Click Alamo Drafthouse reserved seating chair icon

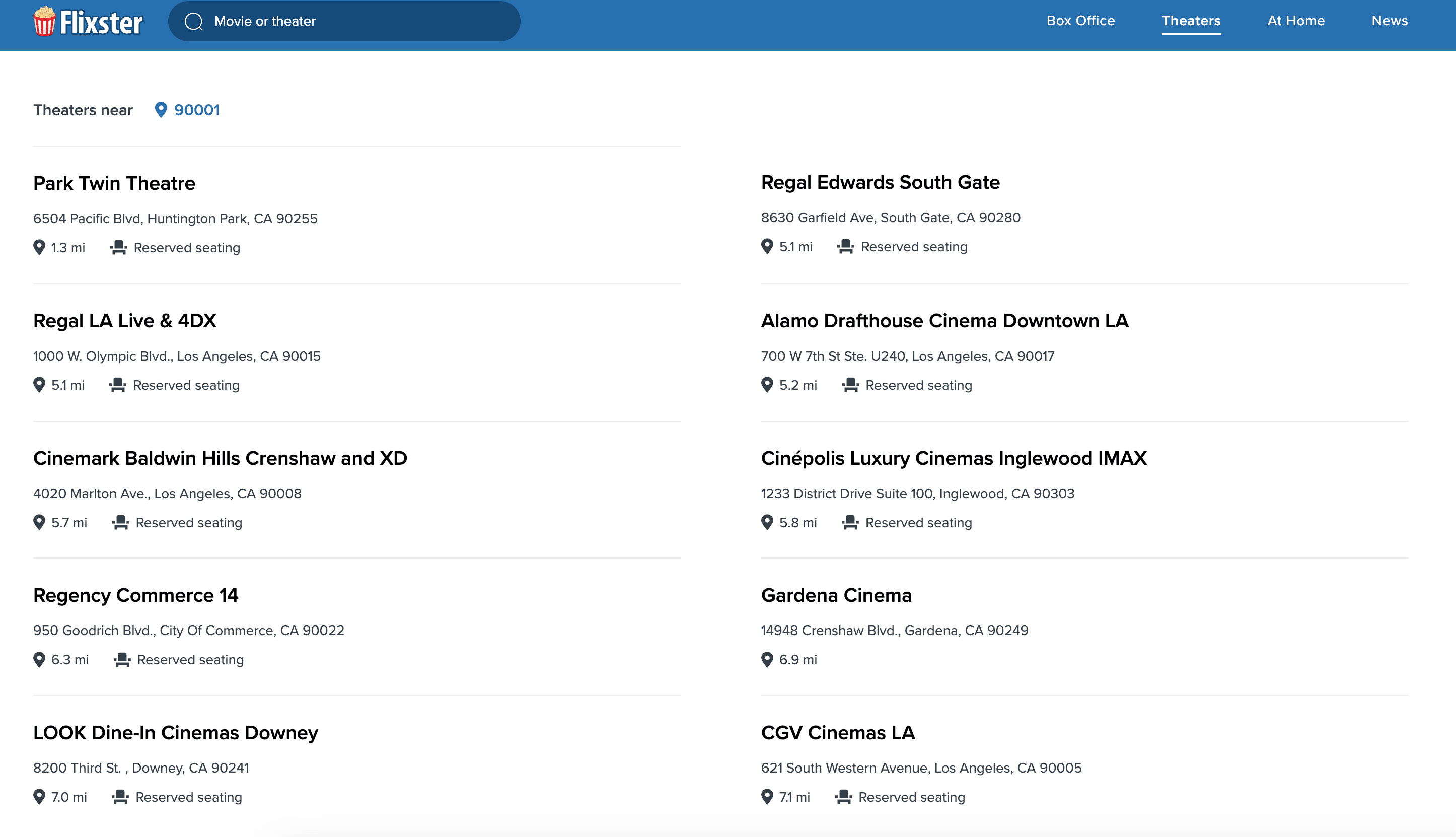[x=850, y=385]
